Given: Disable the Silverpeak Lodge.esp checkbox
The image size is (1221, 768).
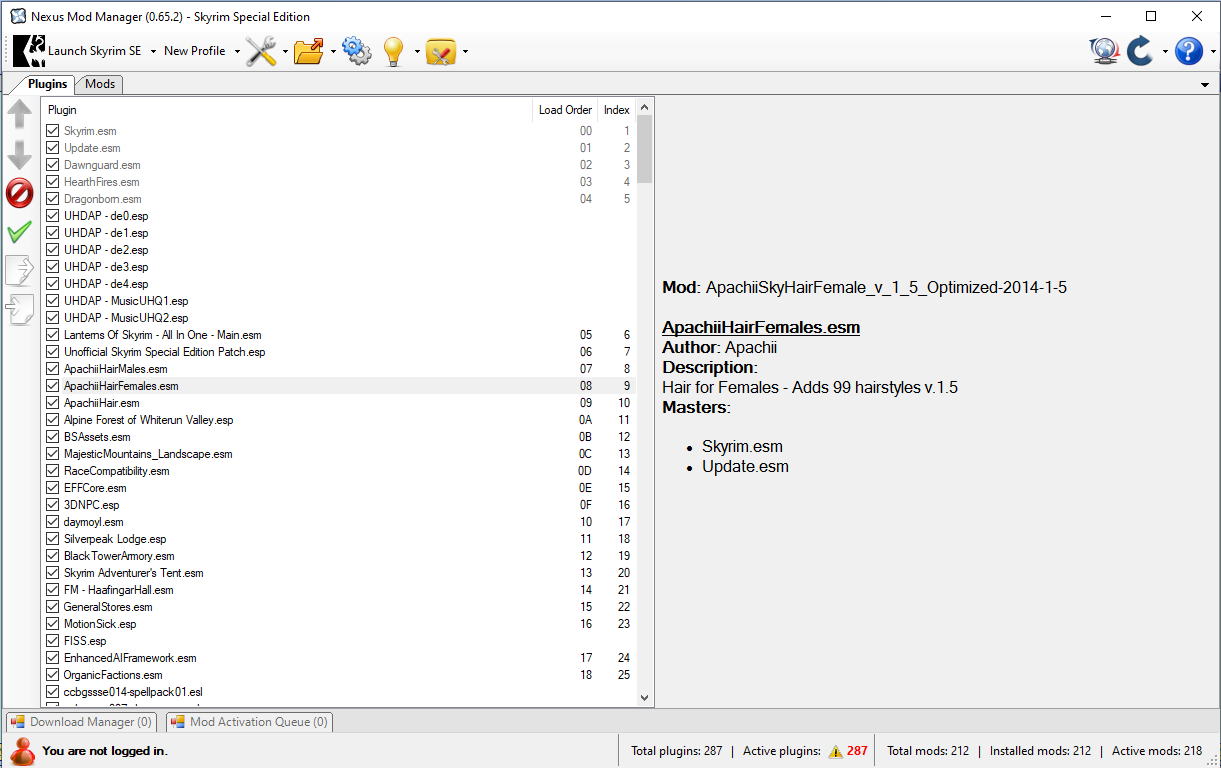Looking at the screenshot, I should pos(53,539).
